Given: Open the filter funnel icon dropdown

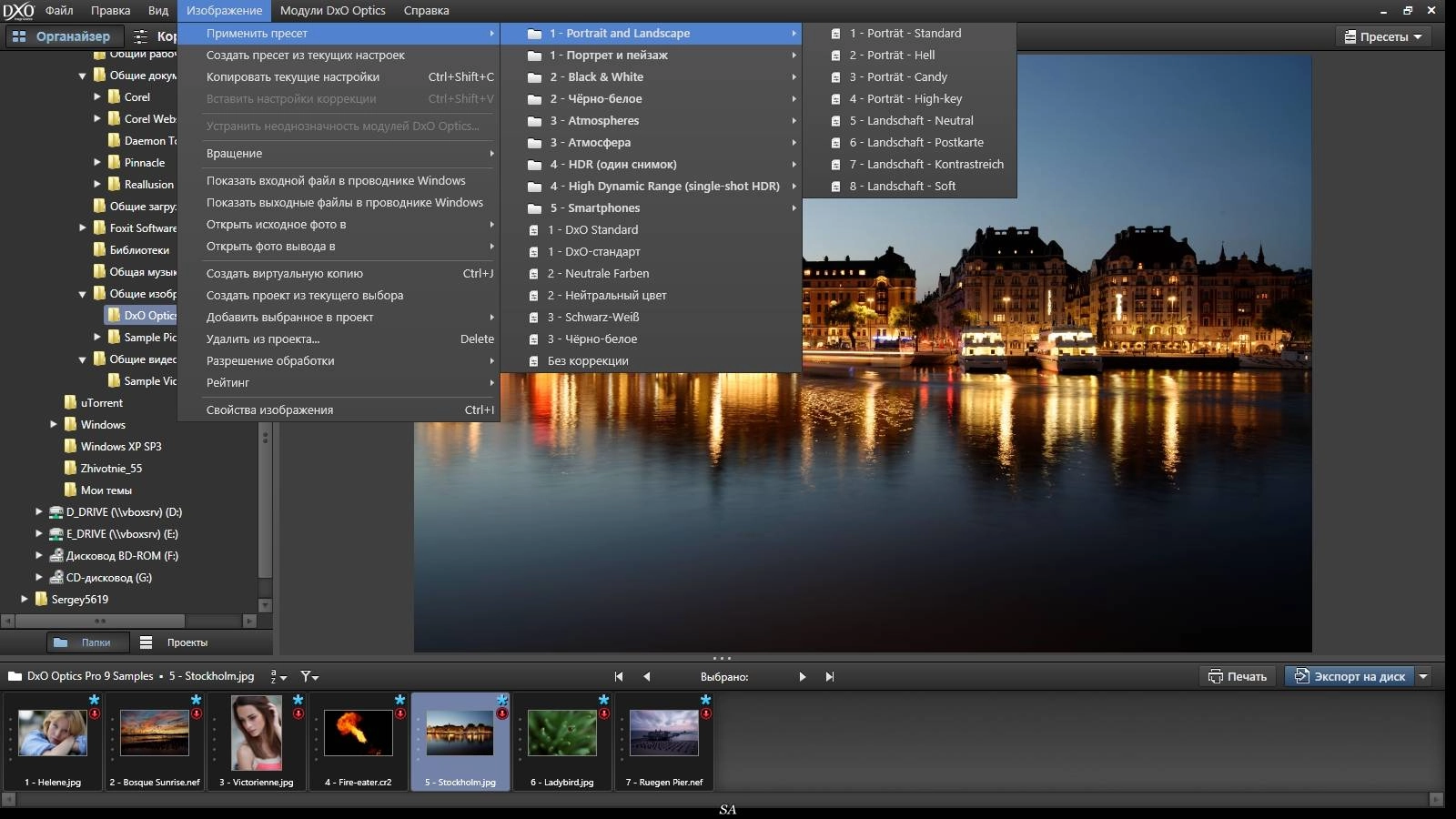Looking at the screenshot, I should [x=309, y=676].
